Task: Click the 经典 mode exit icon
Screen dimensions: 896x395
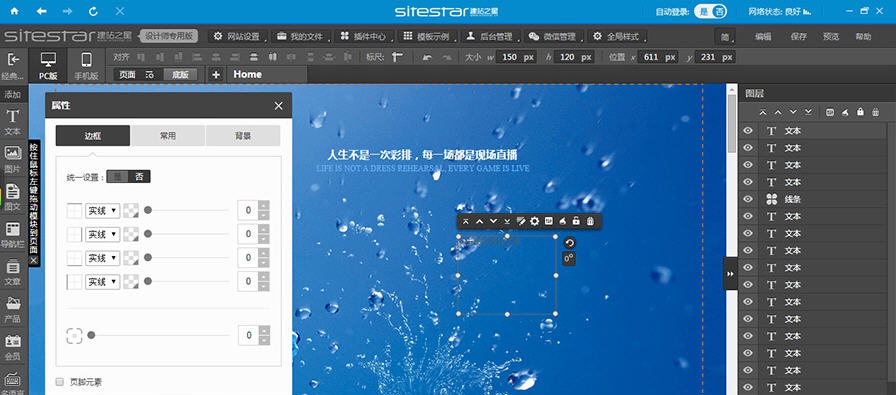Action: click(13, 65)
